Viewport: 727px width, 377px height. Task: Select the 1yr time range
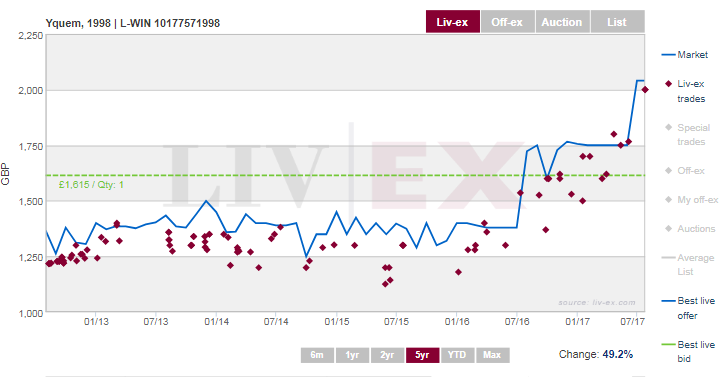point(352,355)
